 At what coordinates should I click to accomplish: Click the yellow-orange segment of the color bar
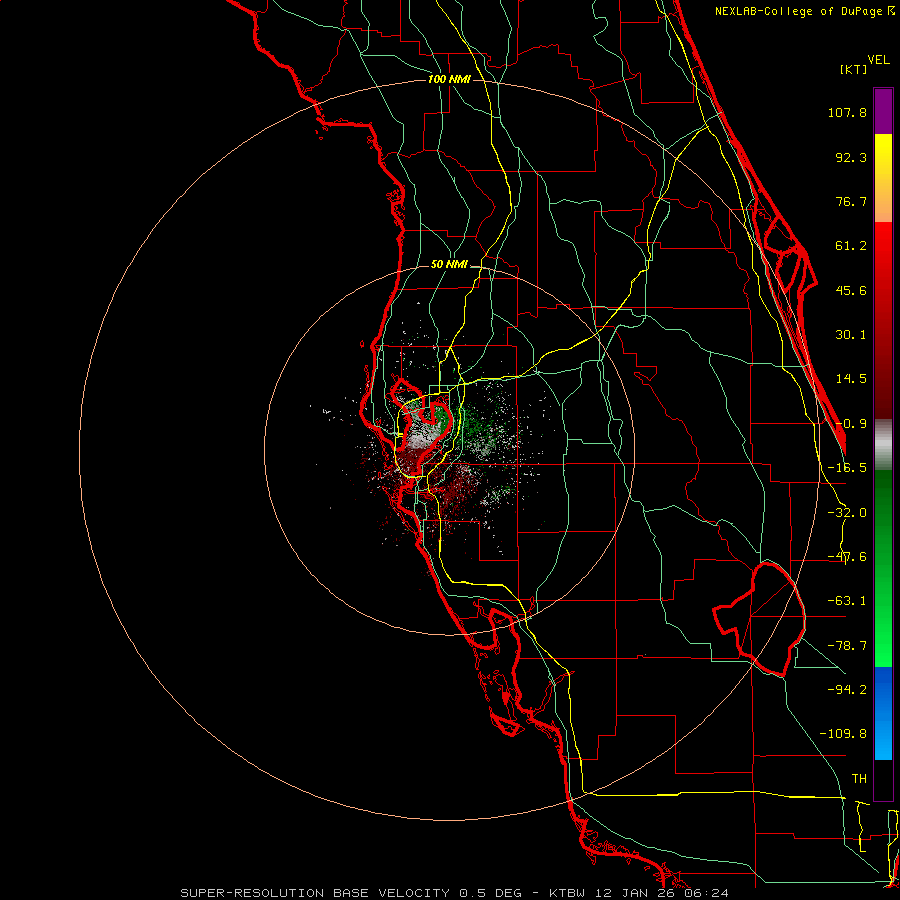click(x=883, y=179)
